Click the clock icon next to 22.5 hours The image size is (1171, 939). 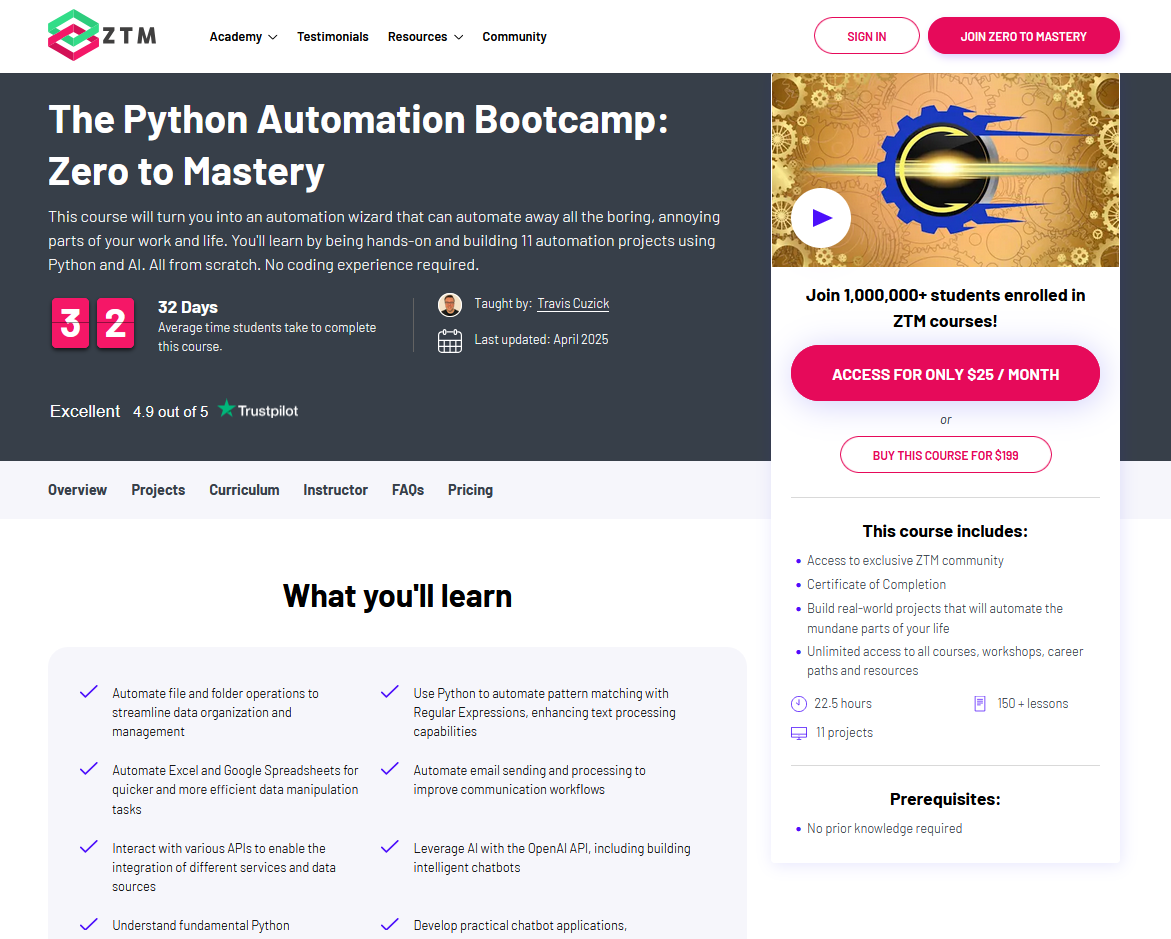tap(798, 704)
